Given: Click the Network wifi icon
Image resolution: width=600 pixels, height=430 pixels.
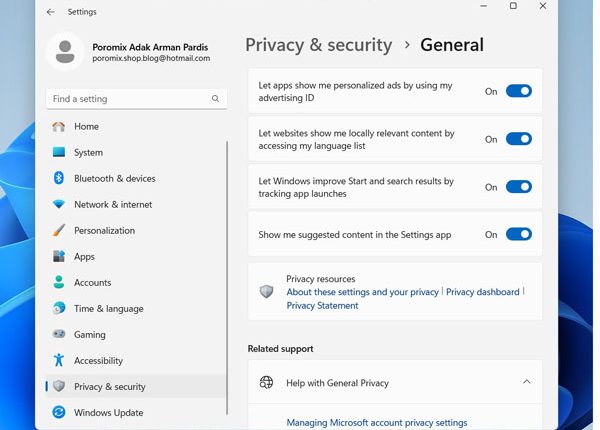Looking at the screenshot, I should [x=59, y=204].
